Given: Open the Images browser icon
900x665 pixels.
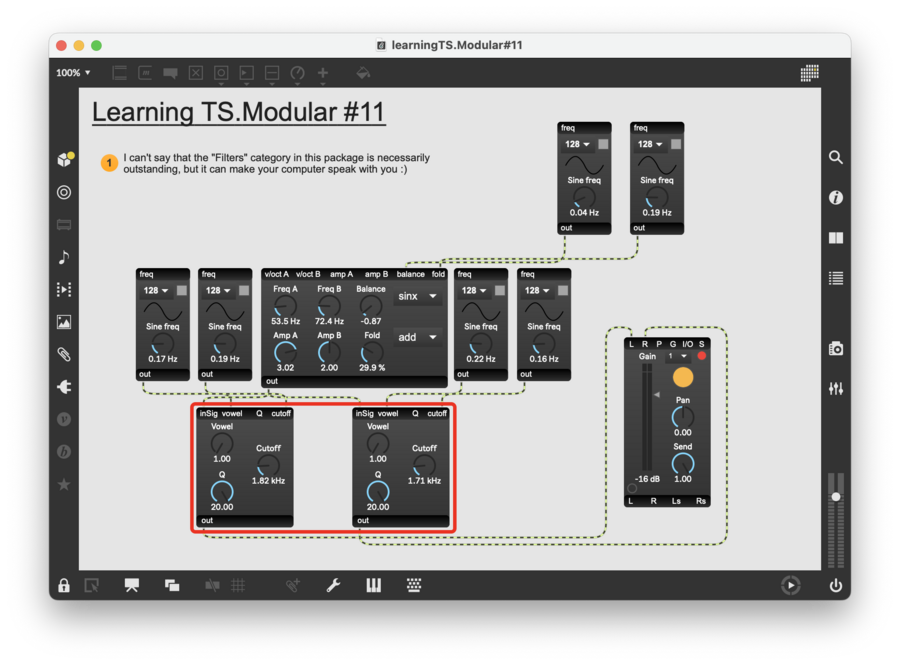Looking at the screenshot, I should pos(64,322).
